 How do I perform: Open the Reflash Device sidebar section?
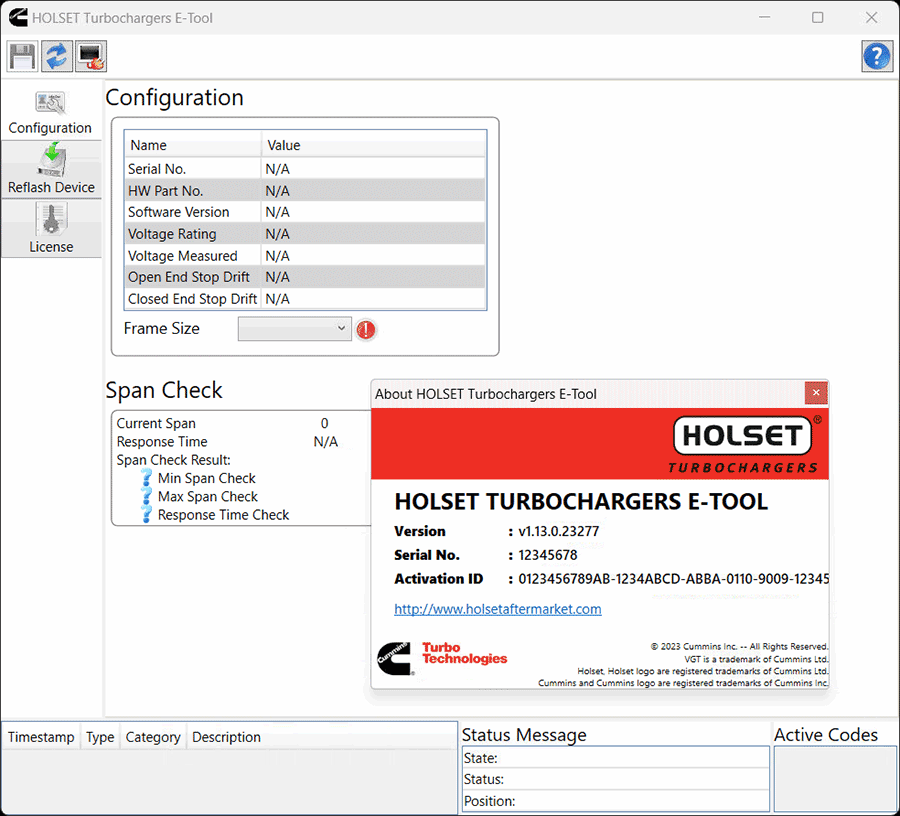pos(51,169)
